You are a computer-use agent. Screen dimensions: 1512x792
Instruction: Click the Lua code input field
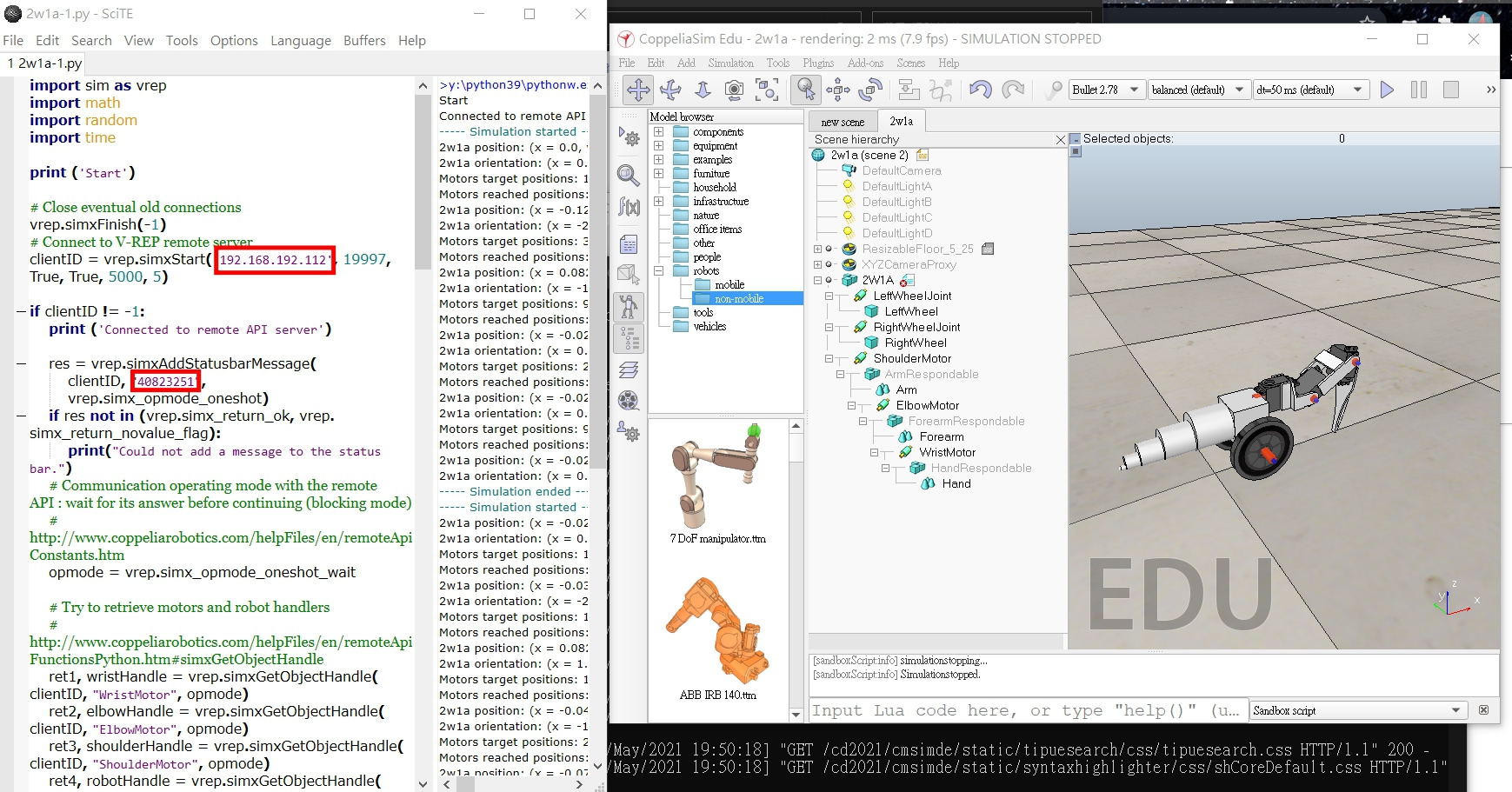coord(1028,710)
